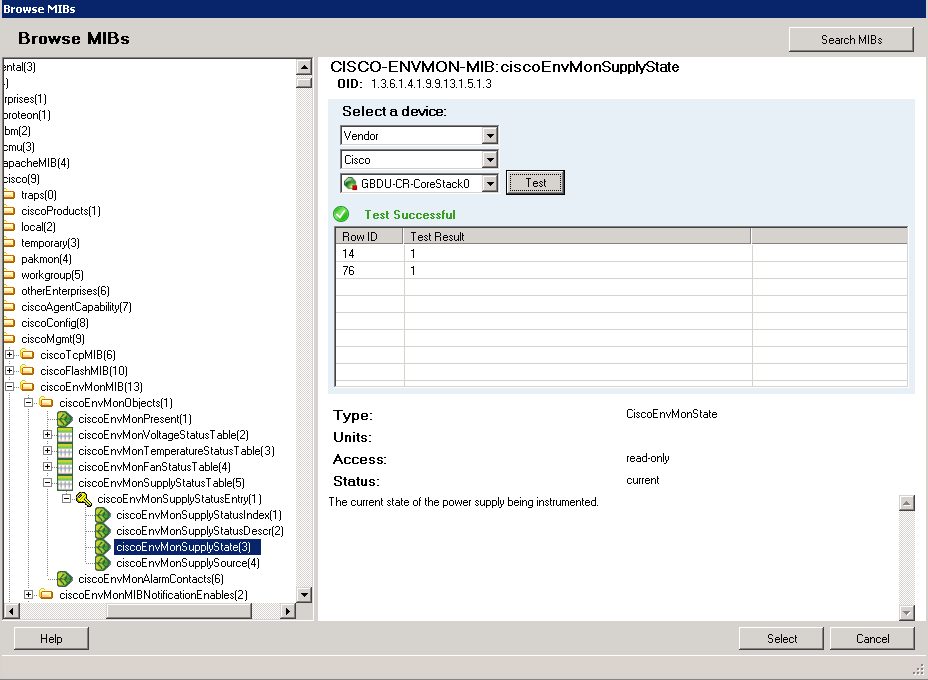Collapse the ciscoEnvMonObjects node
Screen dimensions: 928x680
[x=28, y=402]
